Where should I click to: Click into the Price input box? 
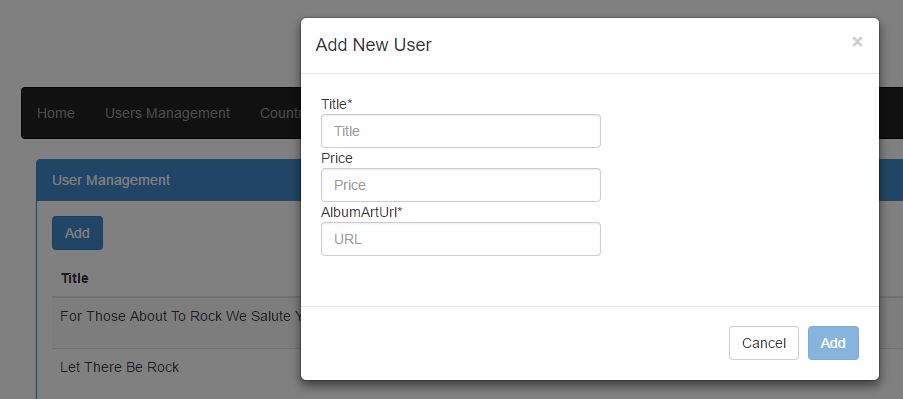tap(461, 185)
